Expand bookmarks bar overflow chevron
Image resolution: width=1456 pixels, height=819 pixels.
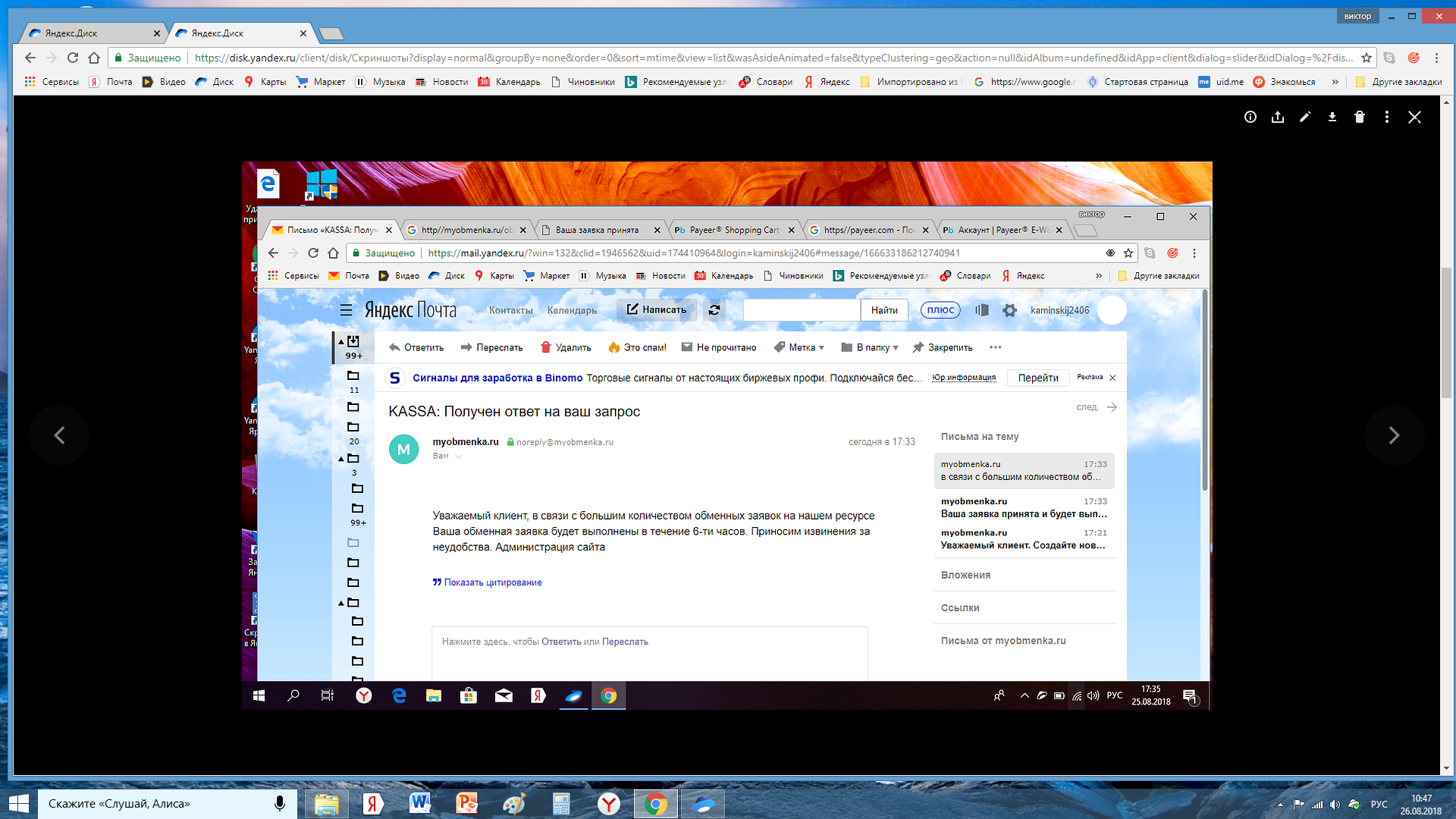1335,82
